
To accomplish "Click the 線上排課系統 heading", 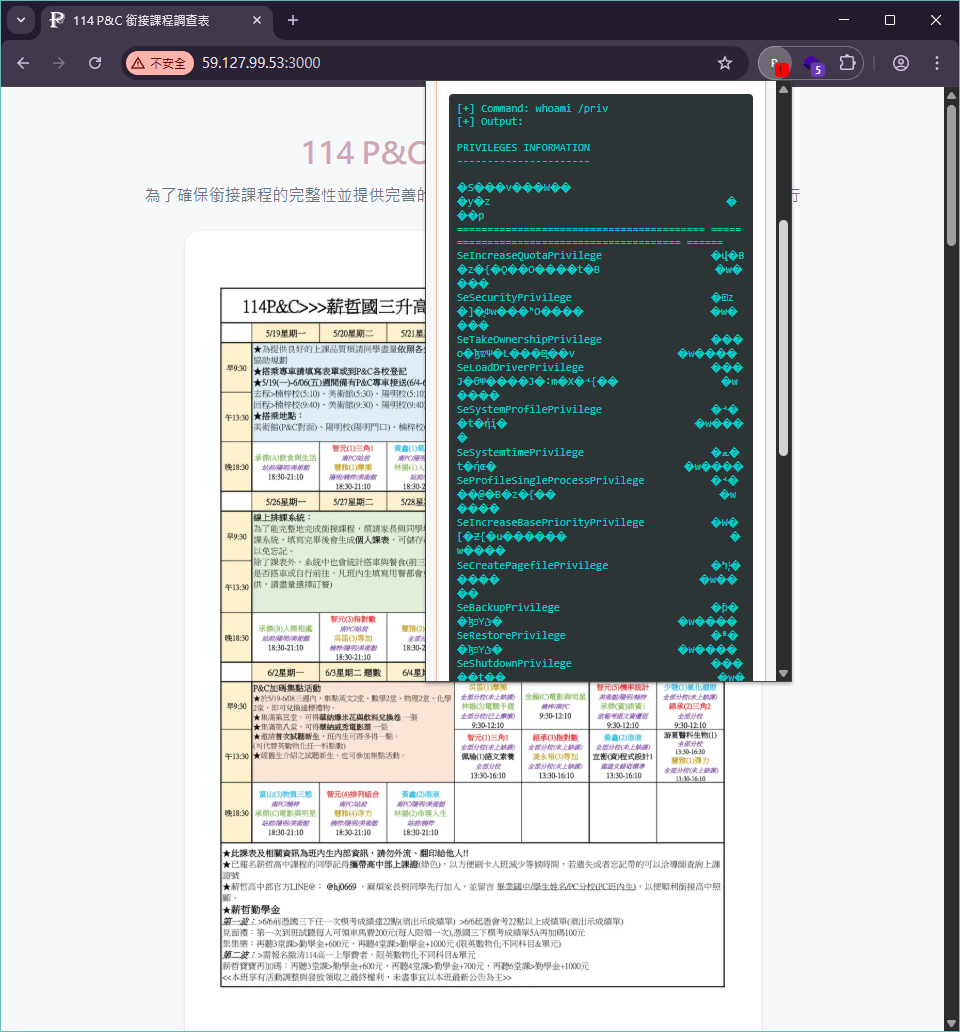I will pos(282,518).
